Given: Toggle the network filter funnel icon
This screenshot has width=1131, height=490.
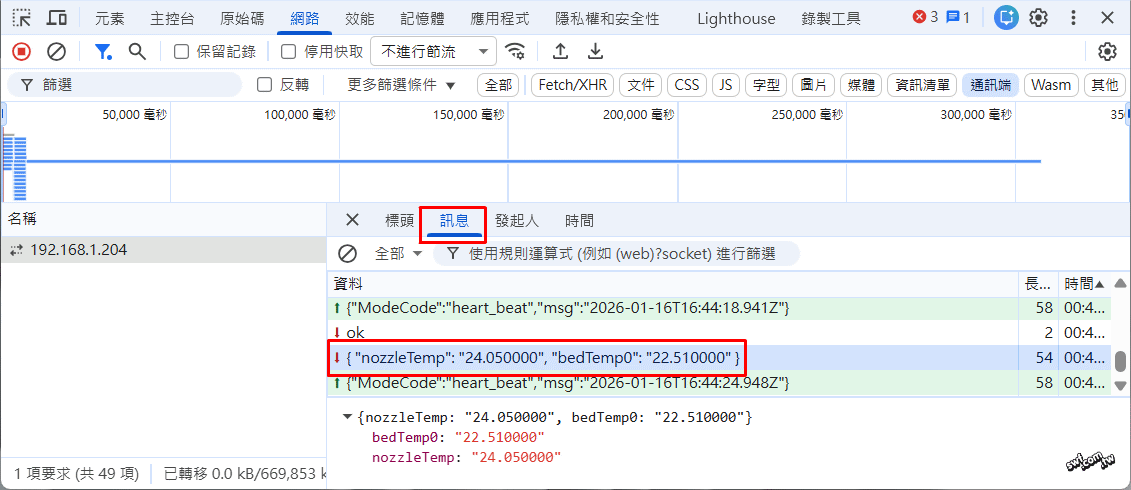Looking at the screenshot, I should (104, 51).
